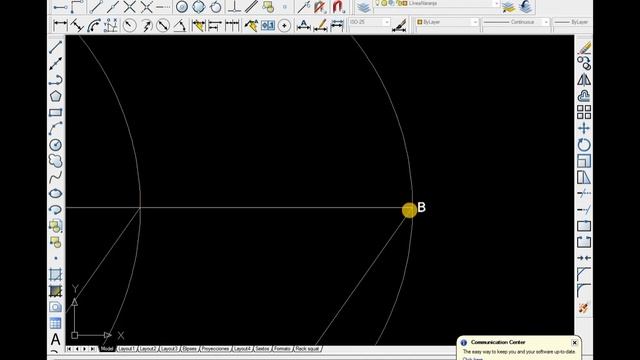Image resolution: width=640 pixels, height=360 pixels.
Task: Select the Line tool in left toolbar
Action: [56, 47]
